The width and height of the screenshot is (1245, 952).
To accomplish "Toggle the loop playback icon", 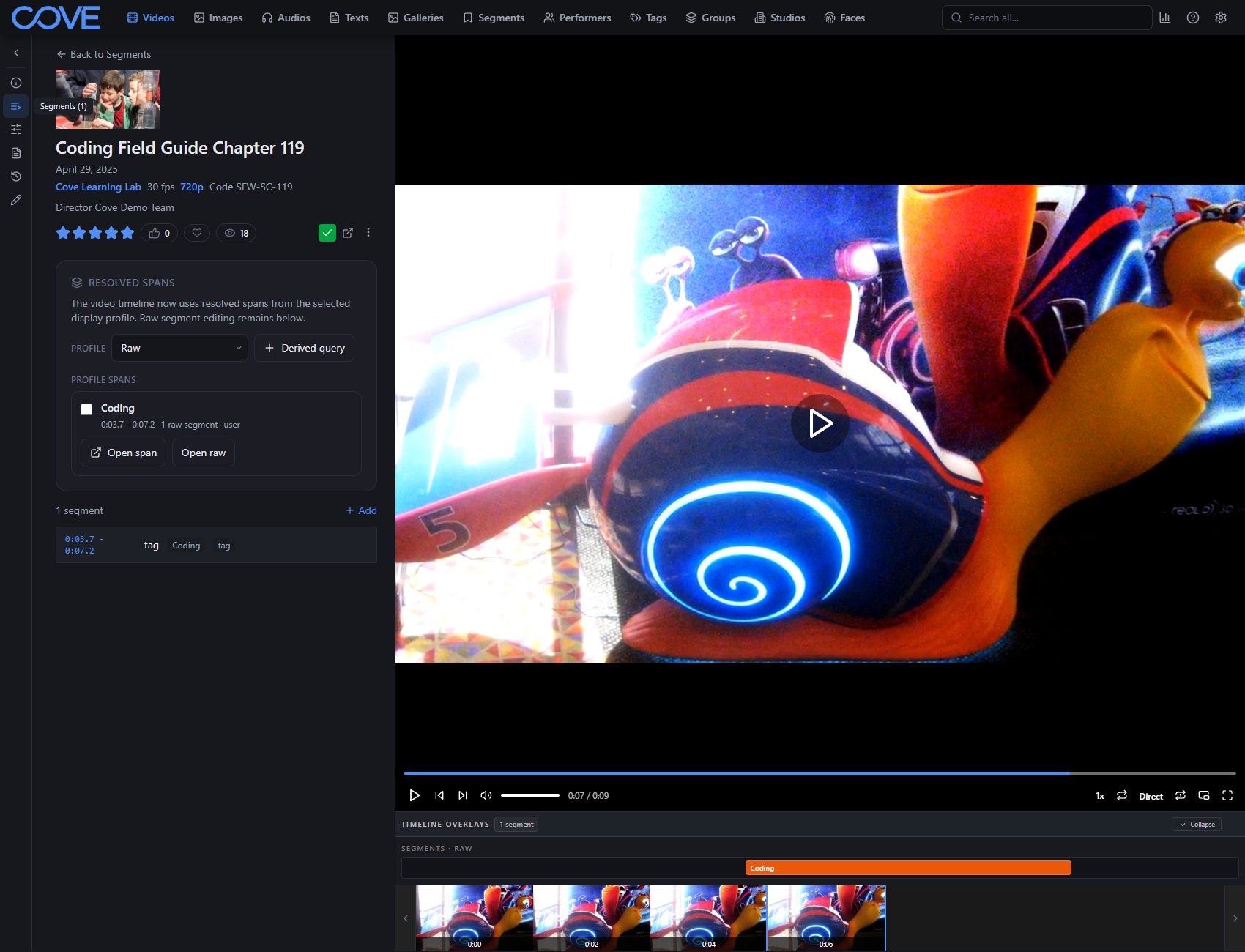I will [1122, 795].
